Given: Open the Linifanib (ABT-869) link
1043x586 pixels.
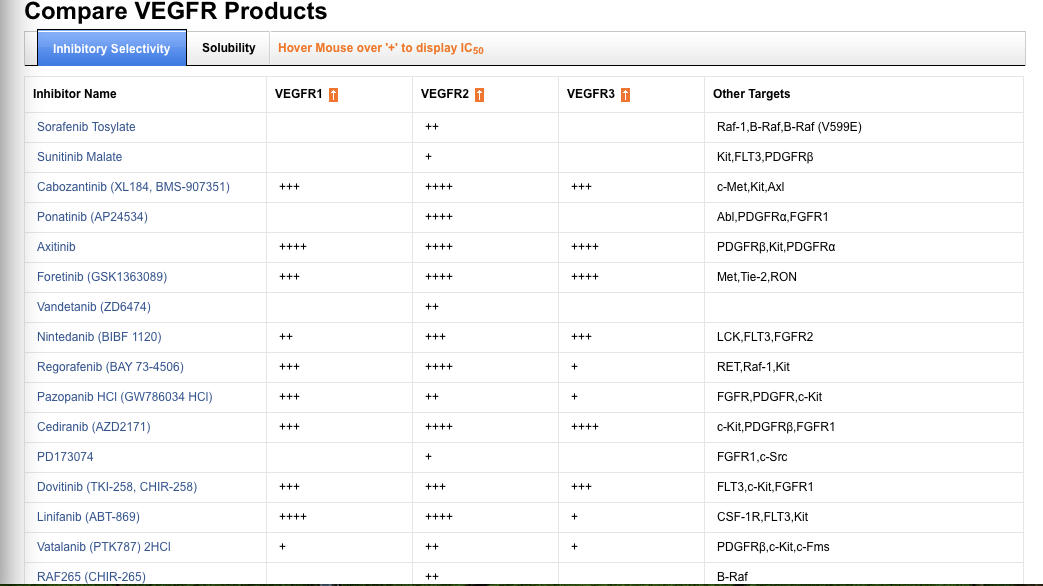Looking at the screenshot, I should (x=88, y=517).
